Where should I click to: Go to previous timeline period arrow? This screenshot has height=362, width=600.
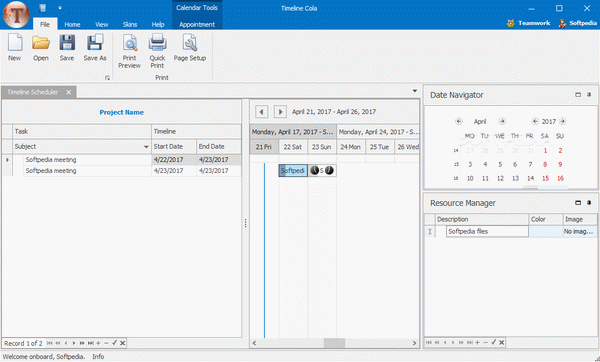(261, 112)
